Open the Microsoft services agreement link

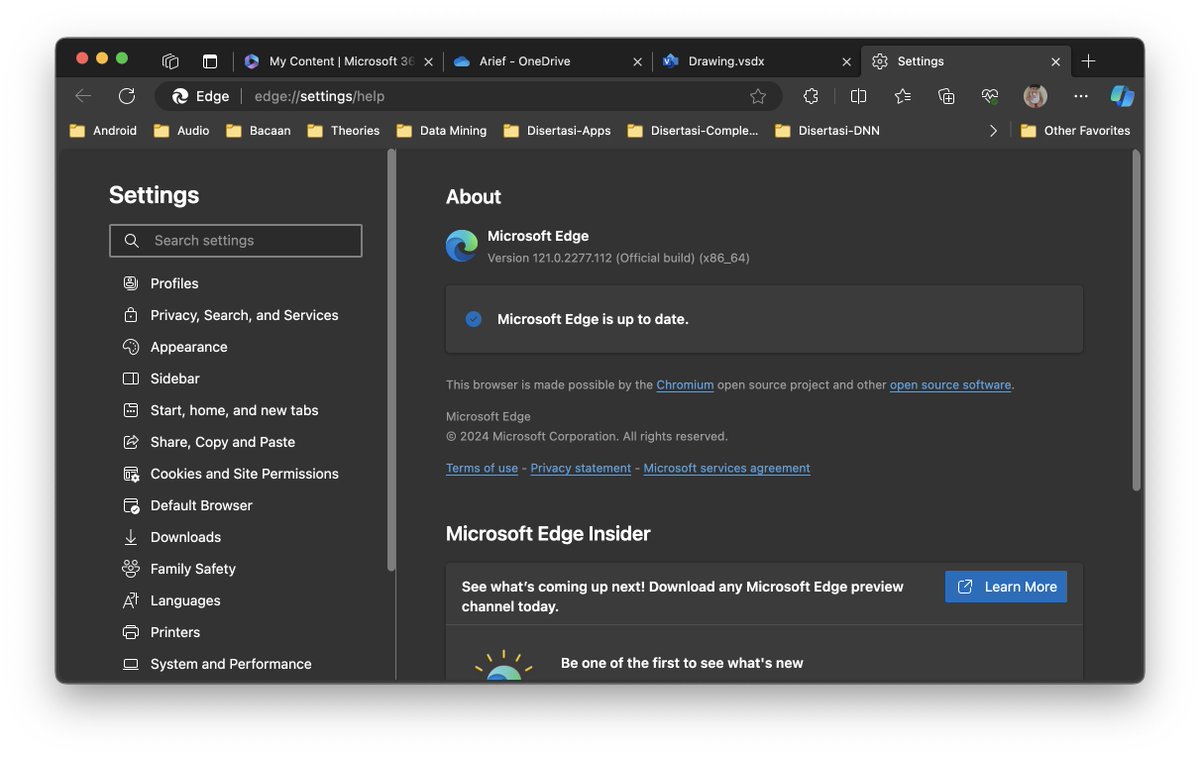727,468
